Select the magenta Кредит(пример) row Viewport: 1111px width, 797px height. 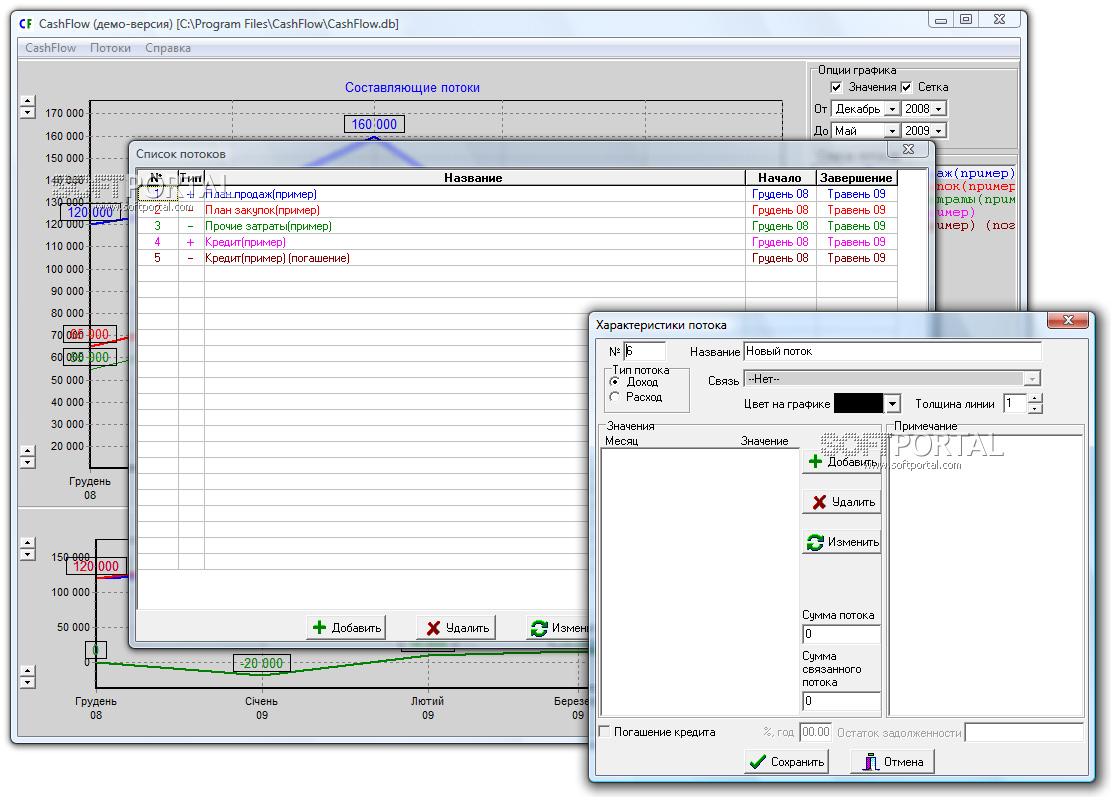[517, 242]
